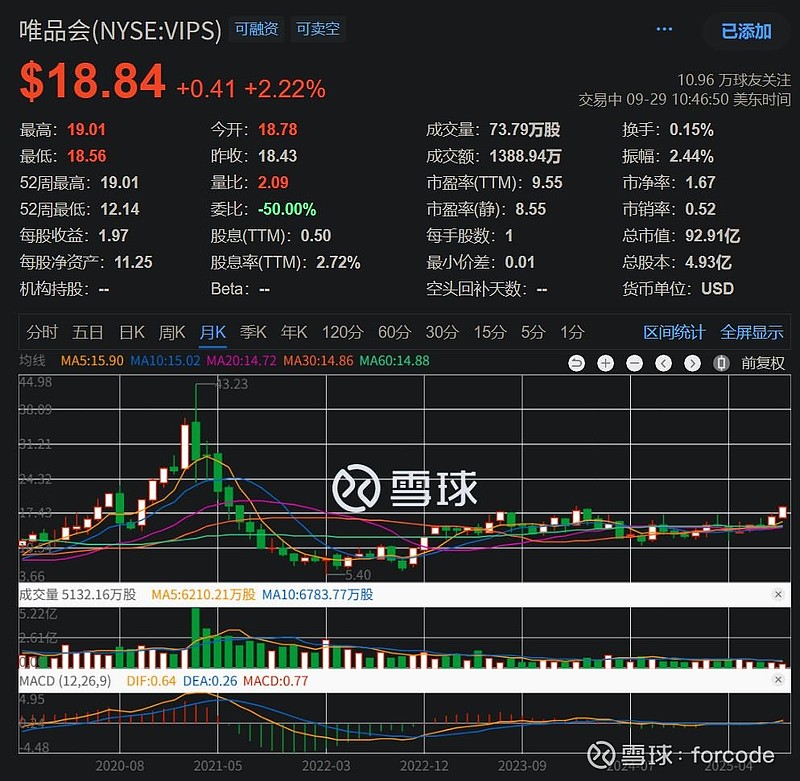Click the DIF:0.64 MACD legend value

pyautogui.click(x=151, y=681)
